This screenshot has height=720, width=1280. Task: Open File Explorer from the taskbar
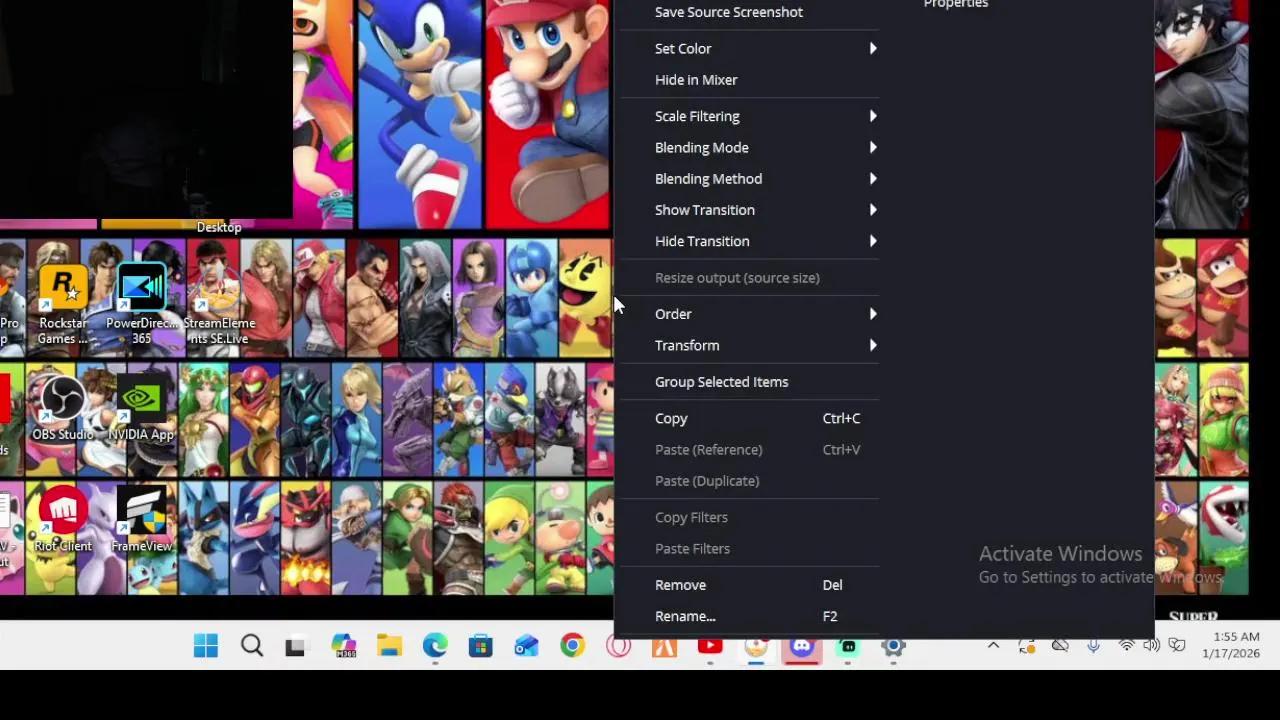pyautogui.click(x=389, y=647)
